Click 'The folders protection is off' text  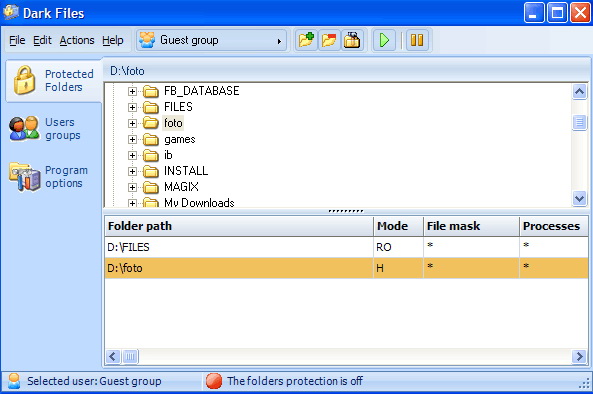coord(295,381)
